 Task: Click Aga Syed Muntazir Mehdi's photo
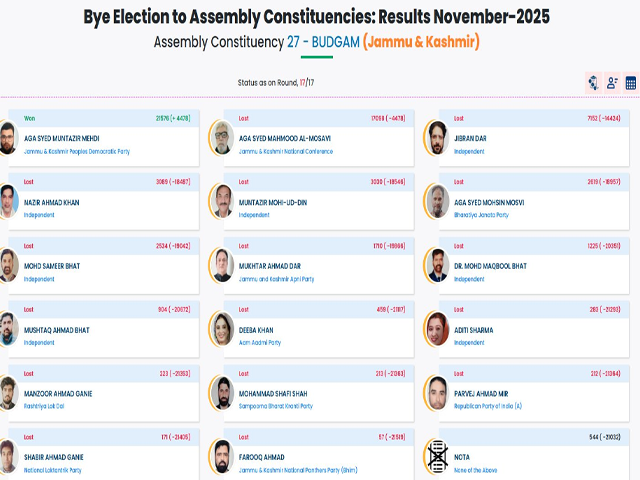pos(8,137)
